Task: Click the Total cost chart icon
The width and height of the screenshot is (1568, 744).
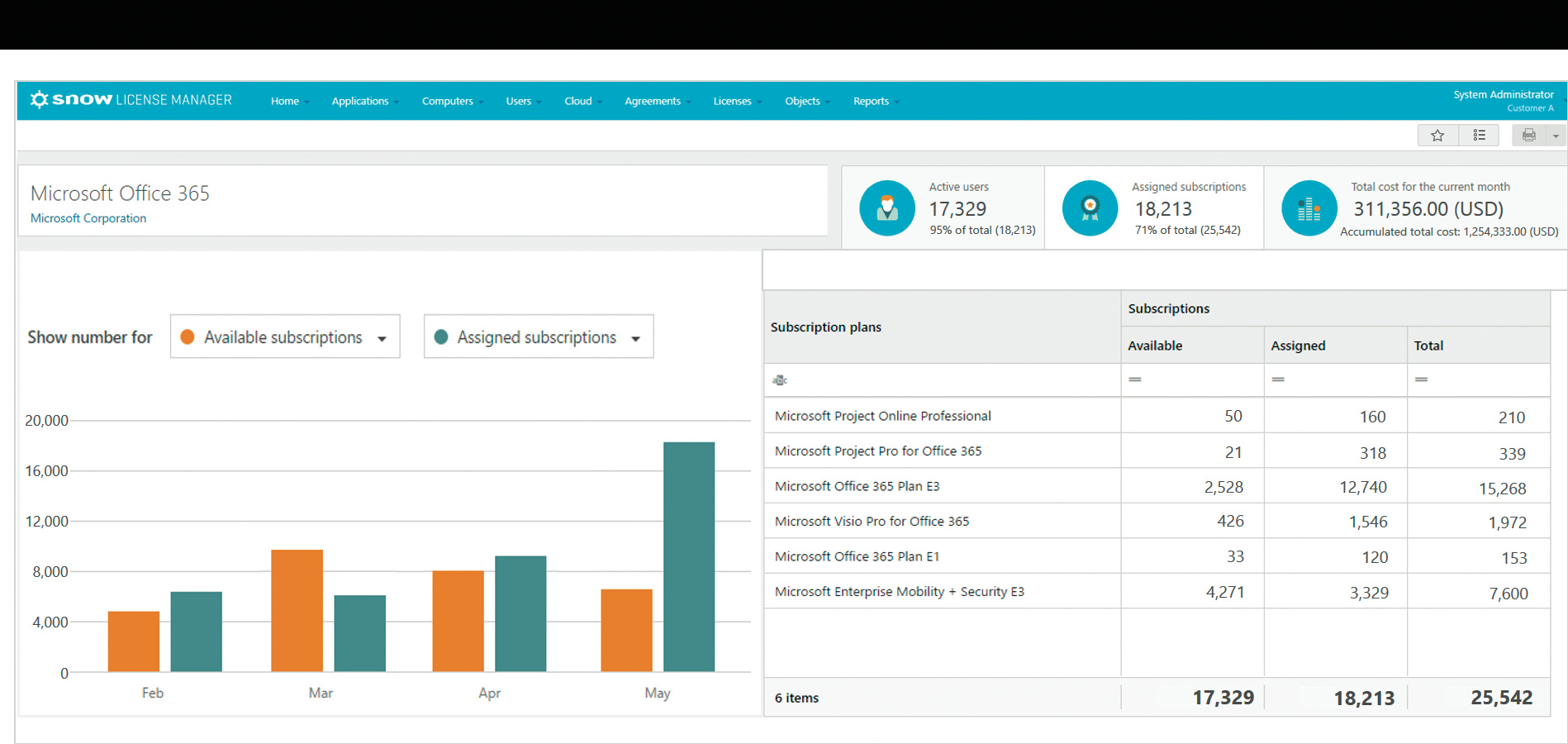Action: [1309, 208]
